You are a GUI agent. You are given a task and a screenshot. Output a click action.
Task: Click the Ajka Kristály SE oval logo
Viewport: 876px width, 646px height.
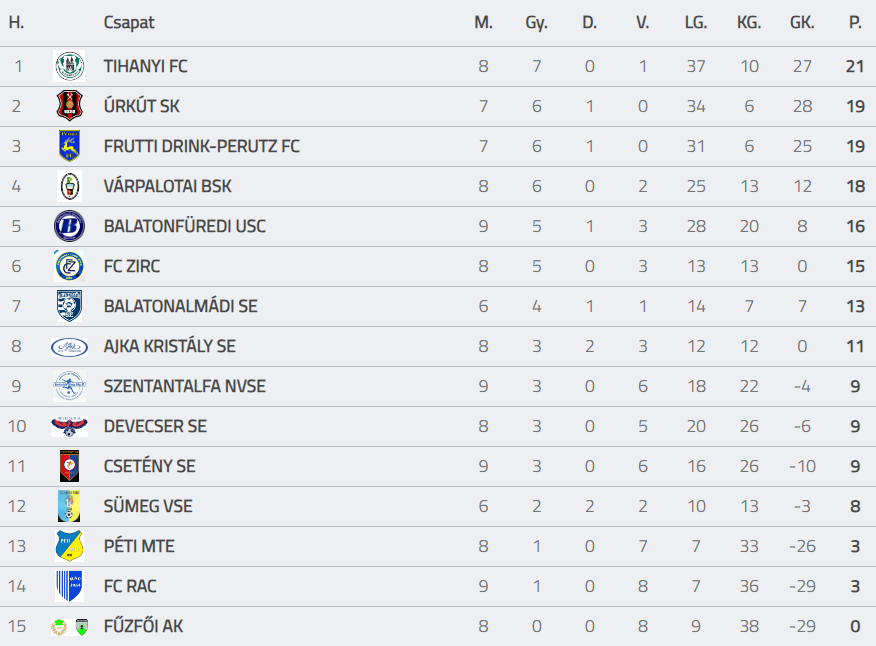pyautogui.click(x=69, y=347)
